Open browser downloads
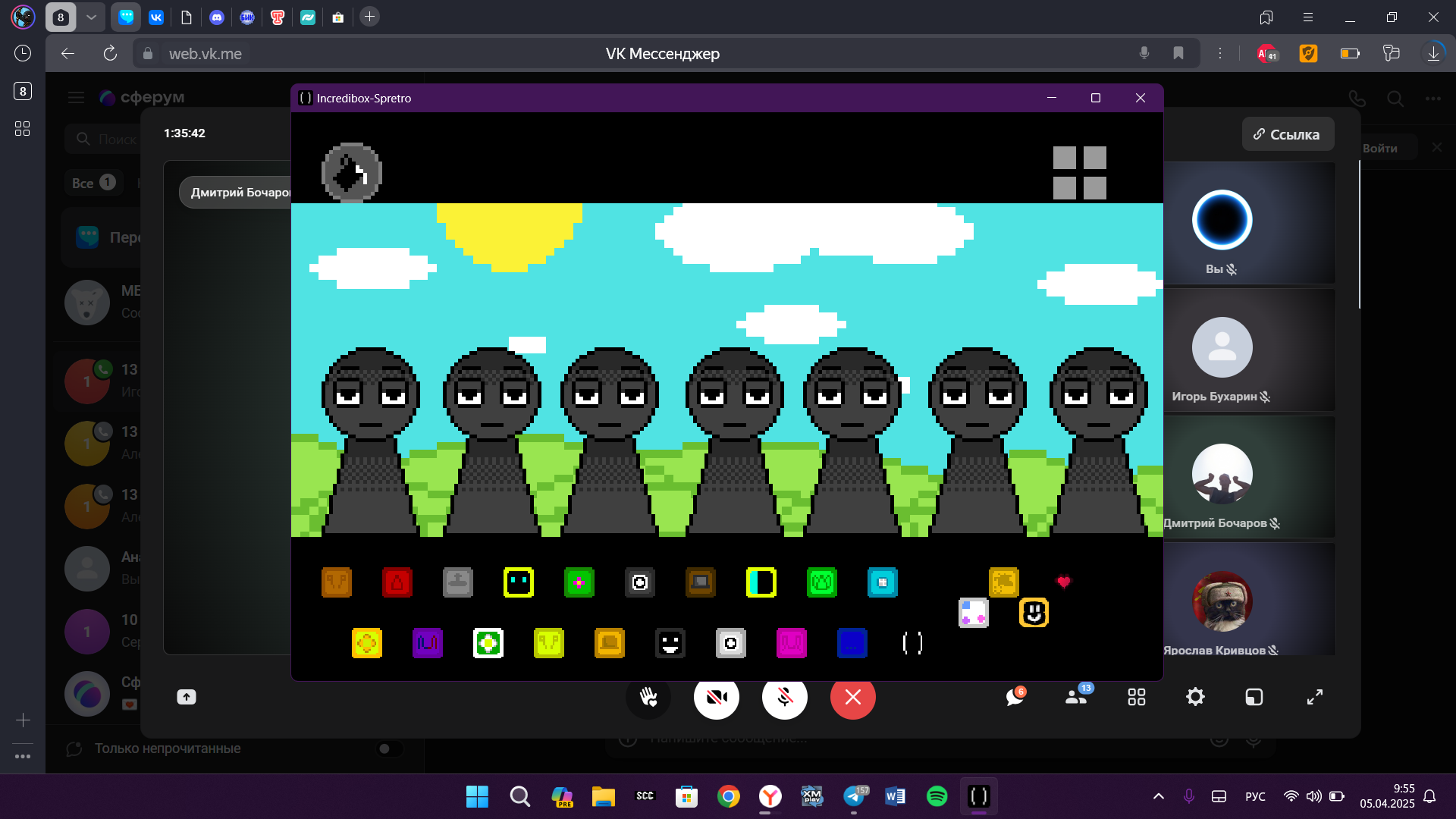 (1433, 53)
